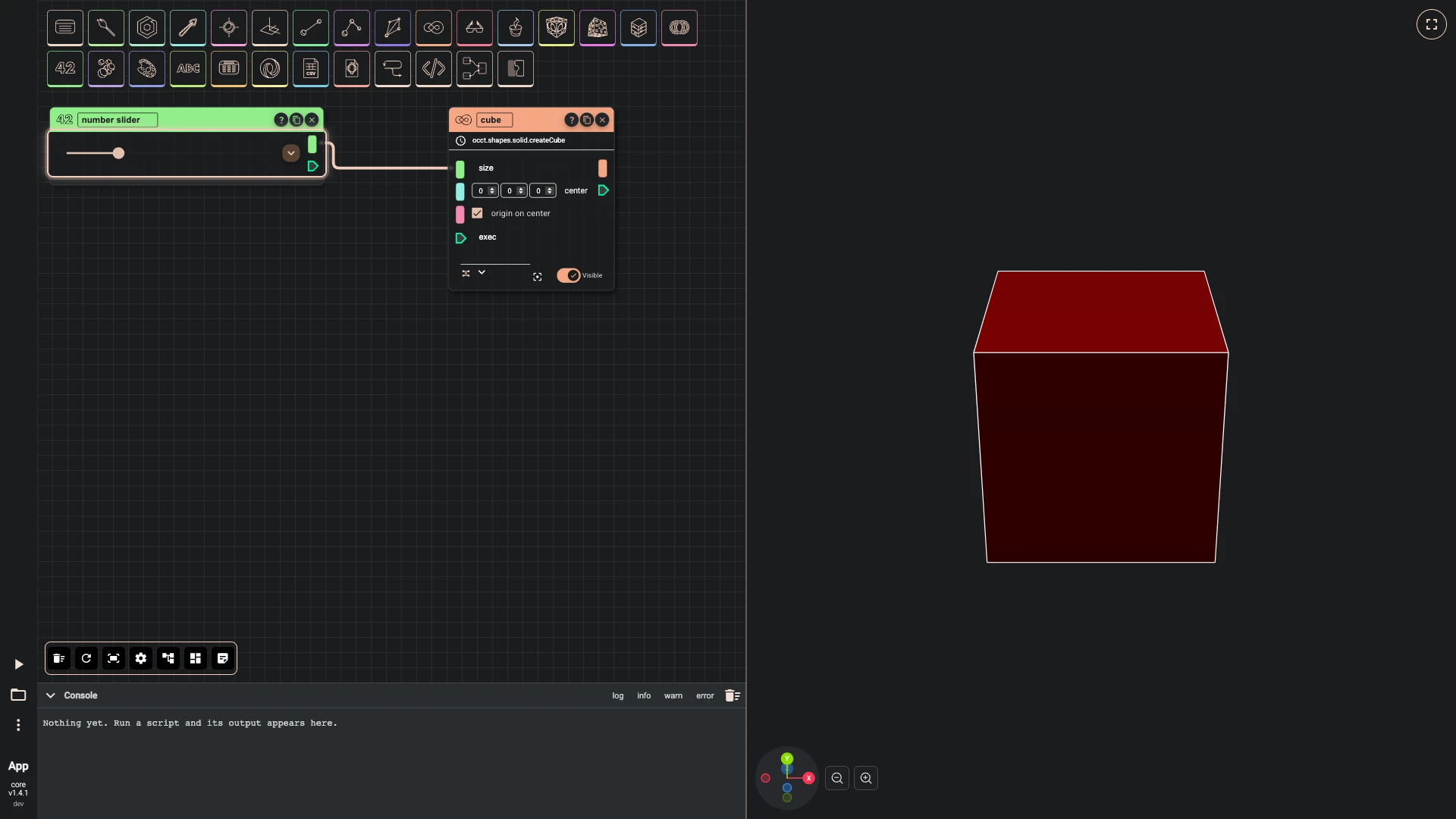Clear canvas using trash list button
Viewport: 1456px width, 819px height.
click(59, 658)
